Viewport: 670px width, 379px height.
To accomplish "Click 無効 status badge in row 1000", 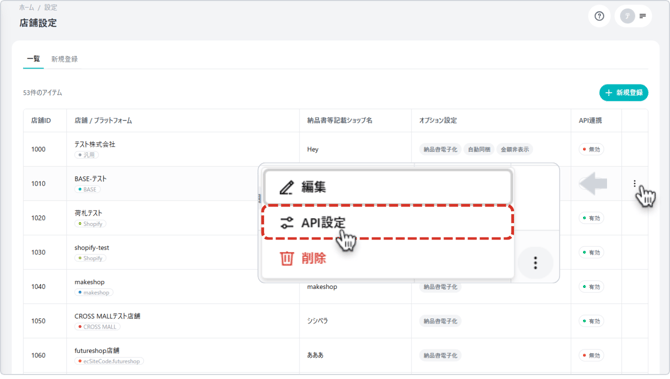I will click(591, 149).
